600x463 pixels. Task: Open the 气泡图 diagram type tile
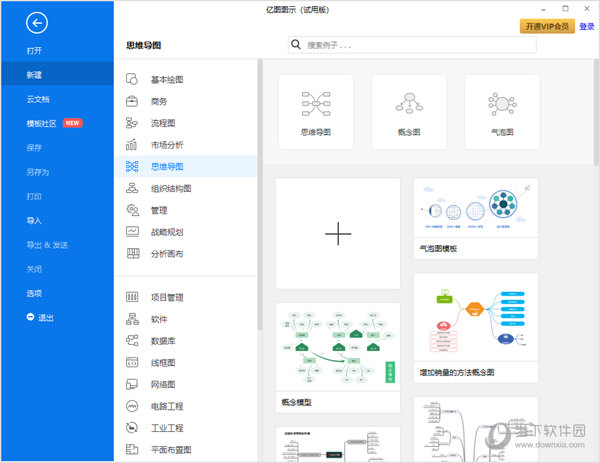click(502, 112)
